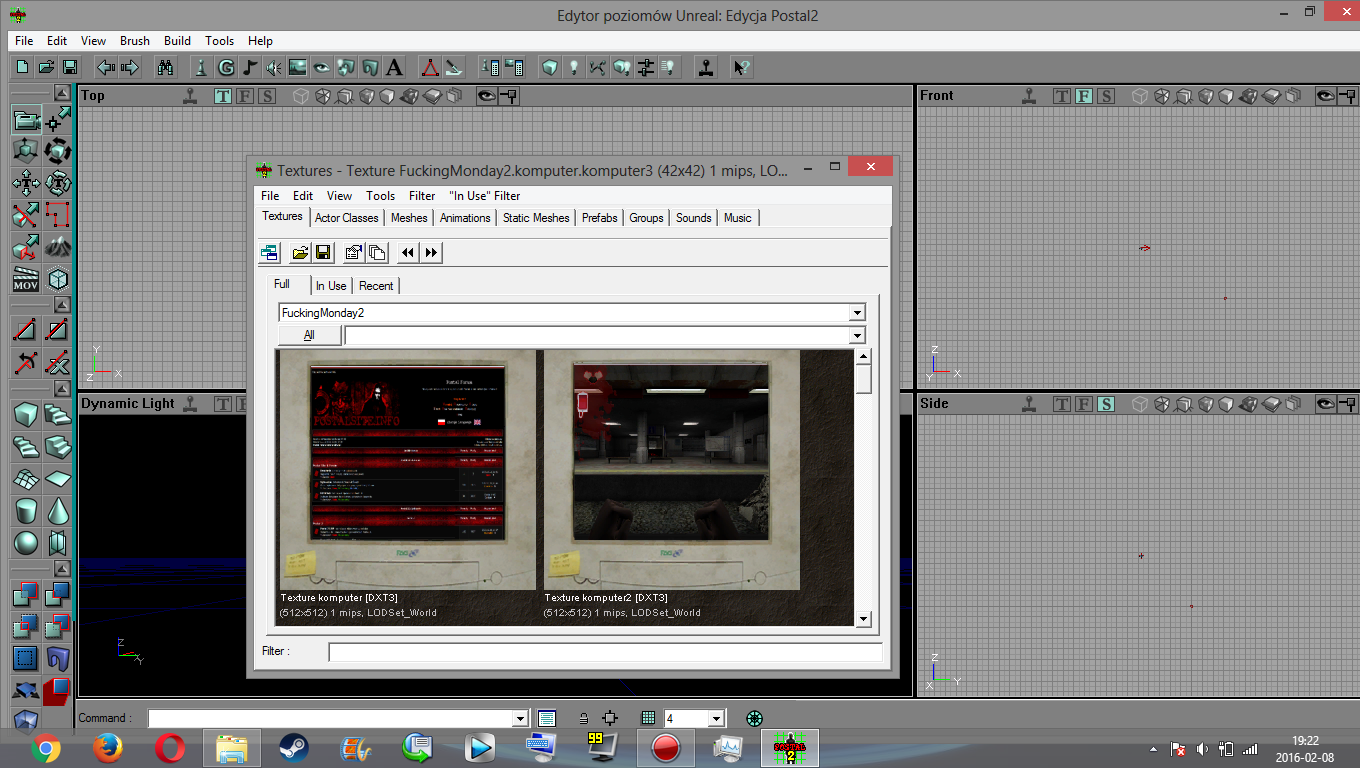Toggle actor visibility eye in Top viewport

(x=487, y=96)
